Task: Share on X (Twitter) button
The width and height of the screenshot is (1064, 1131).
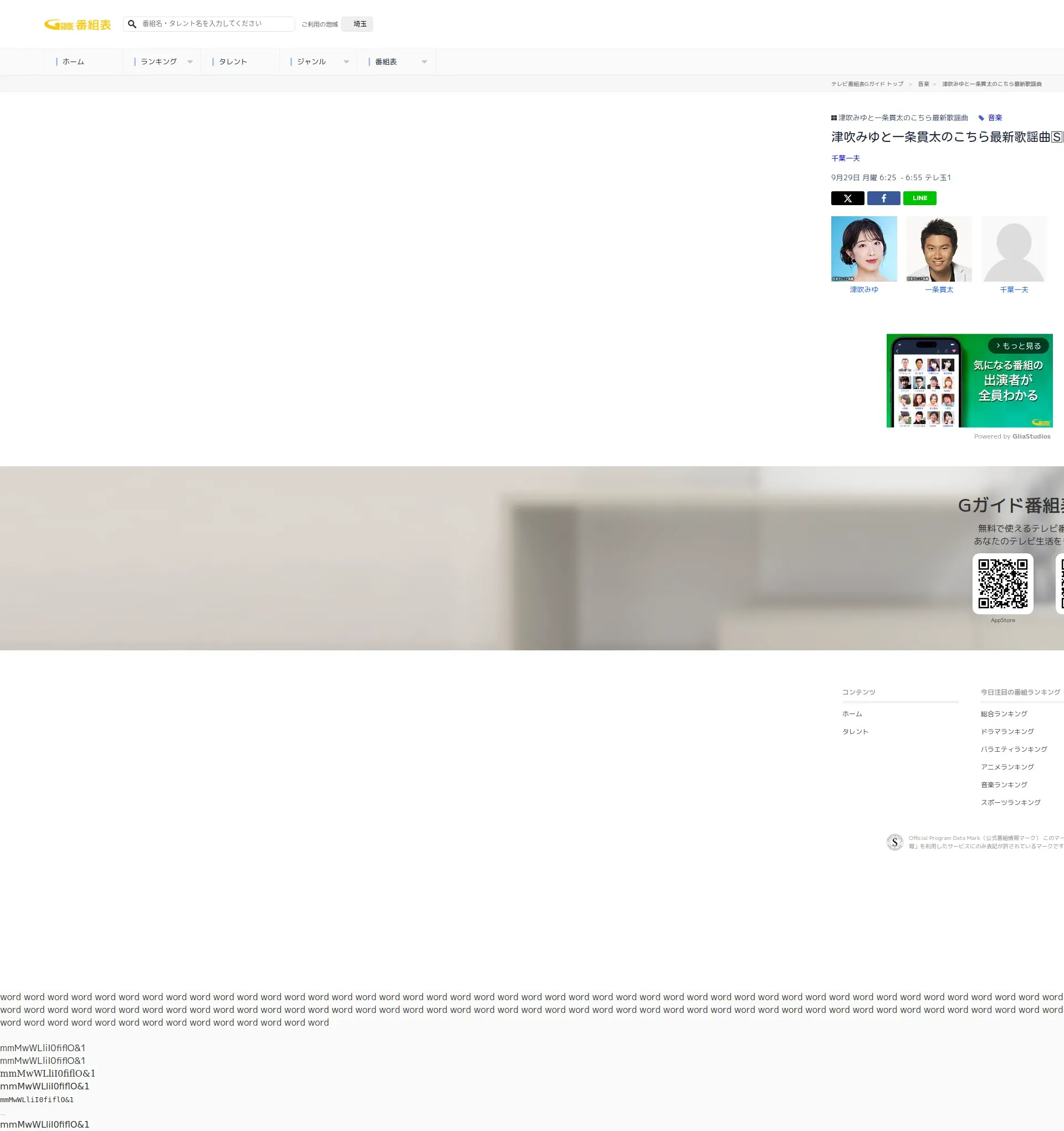Action: coord(847,198)
